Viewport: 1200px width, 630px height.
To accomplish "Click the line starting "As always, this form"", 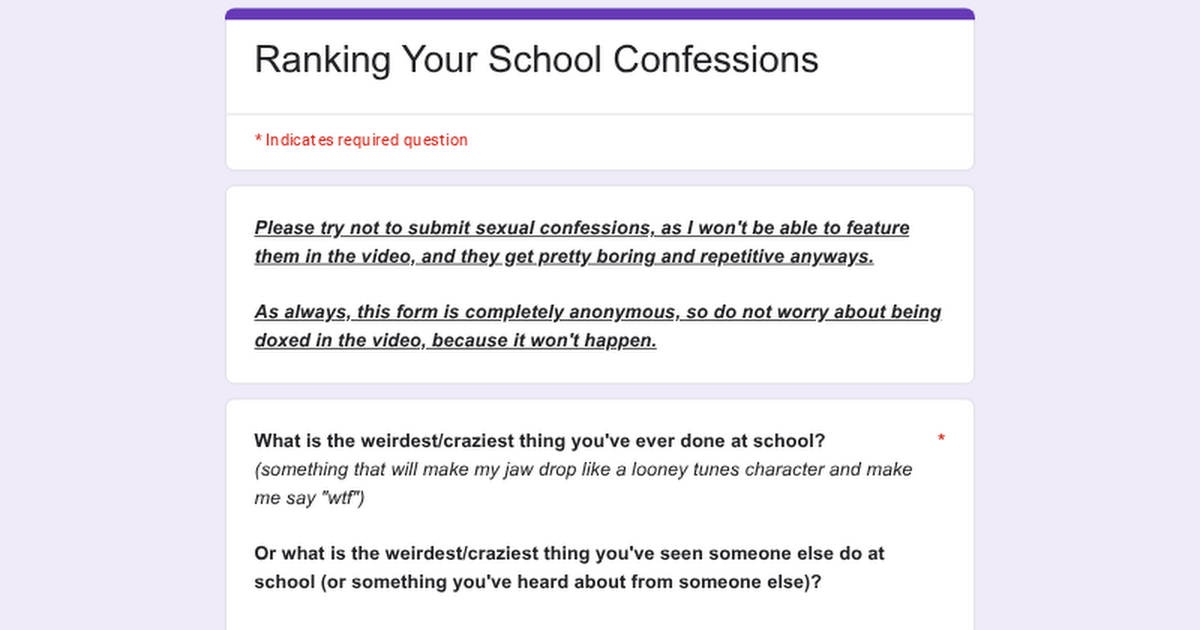I will click(x=597, y=312).
